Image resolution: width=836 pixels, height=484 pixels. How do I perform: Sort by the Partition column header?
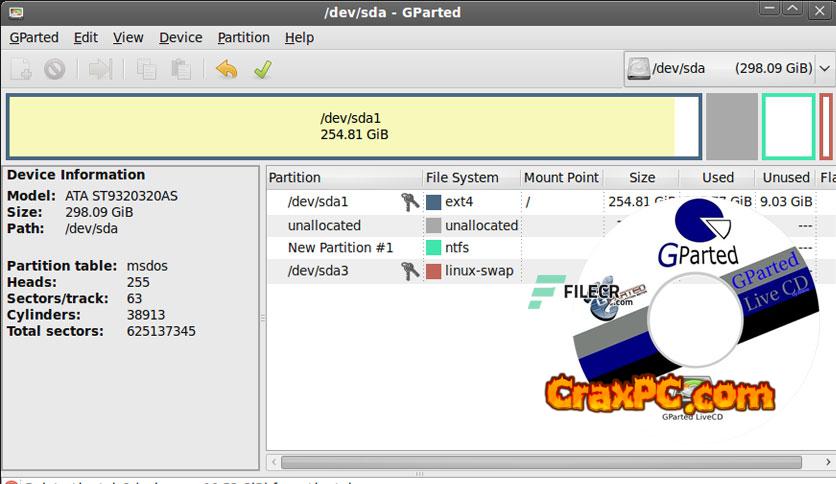pyautogui.click(x=344, y=178)
